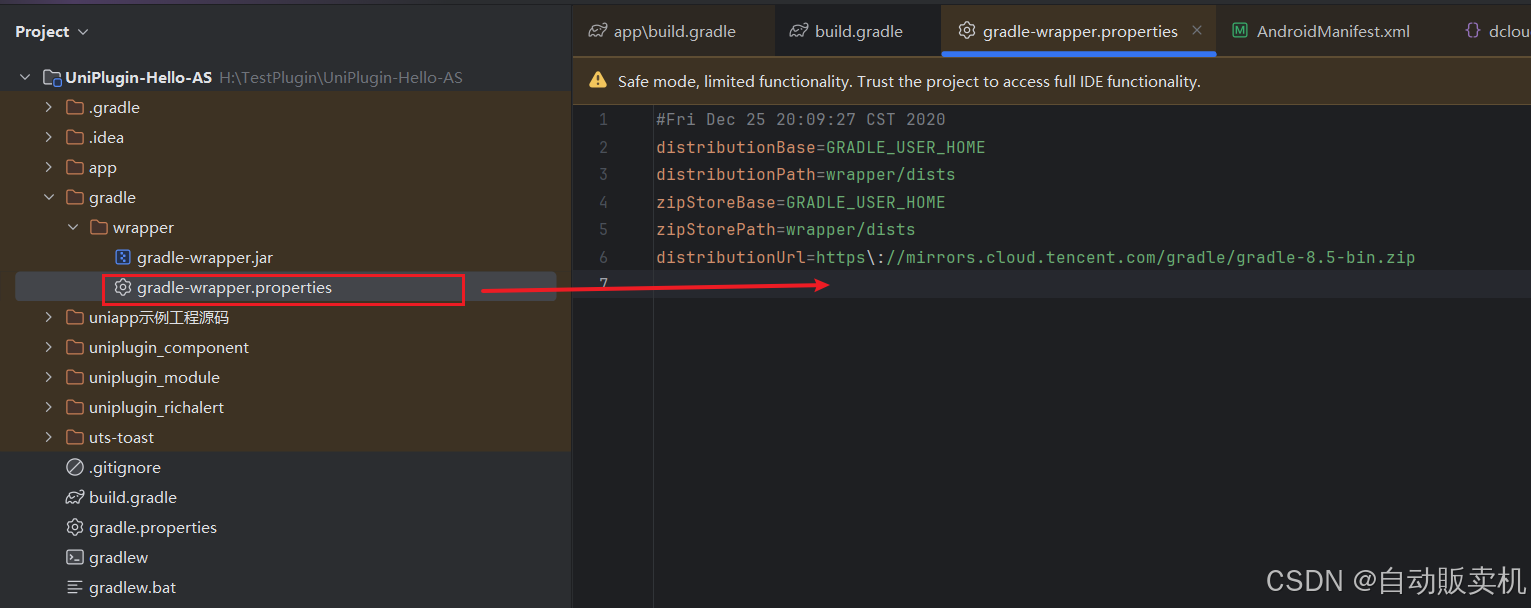Image resolution: width=1531 pixels, height=608 pixels.
Task: Click the uniplugin_component folder icon
Action: 75,347
